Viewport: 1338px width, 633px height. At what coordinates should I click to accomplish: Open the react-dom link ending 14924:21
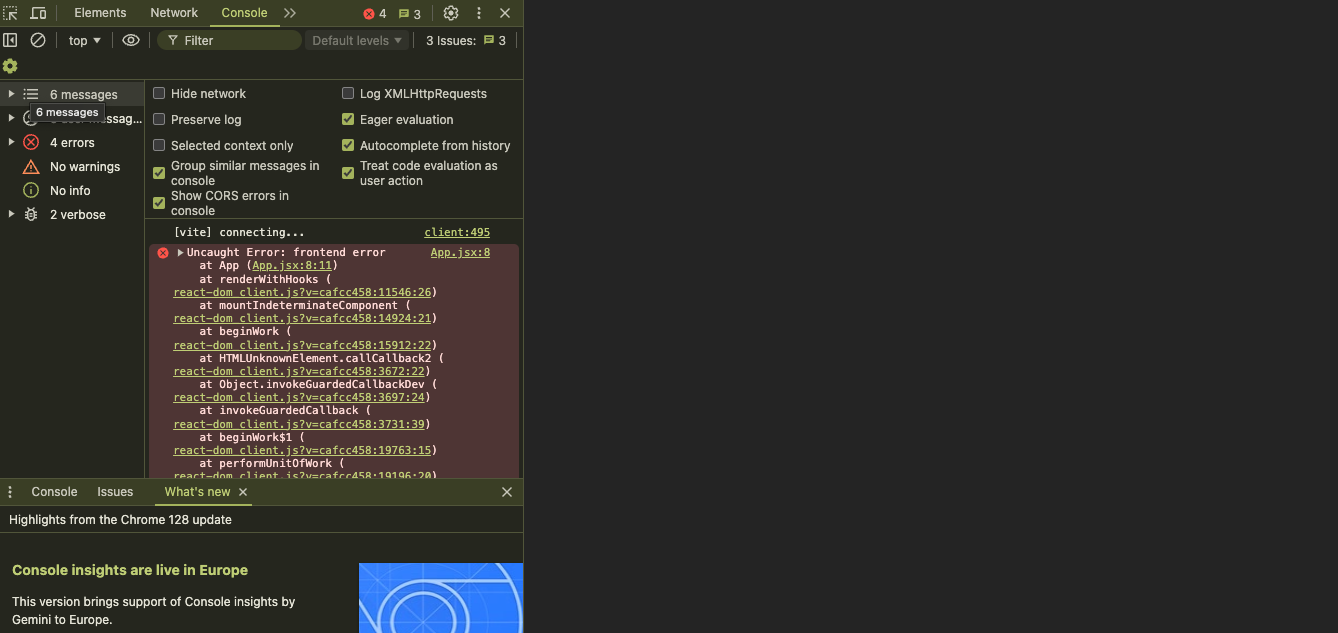[x=302, y=318]
